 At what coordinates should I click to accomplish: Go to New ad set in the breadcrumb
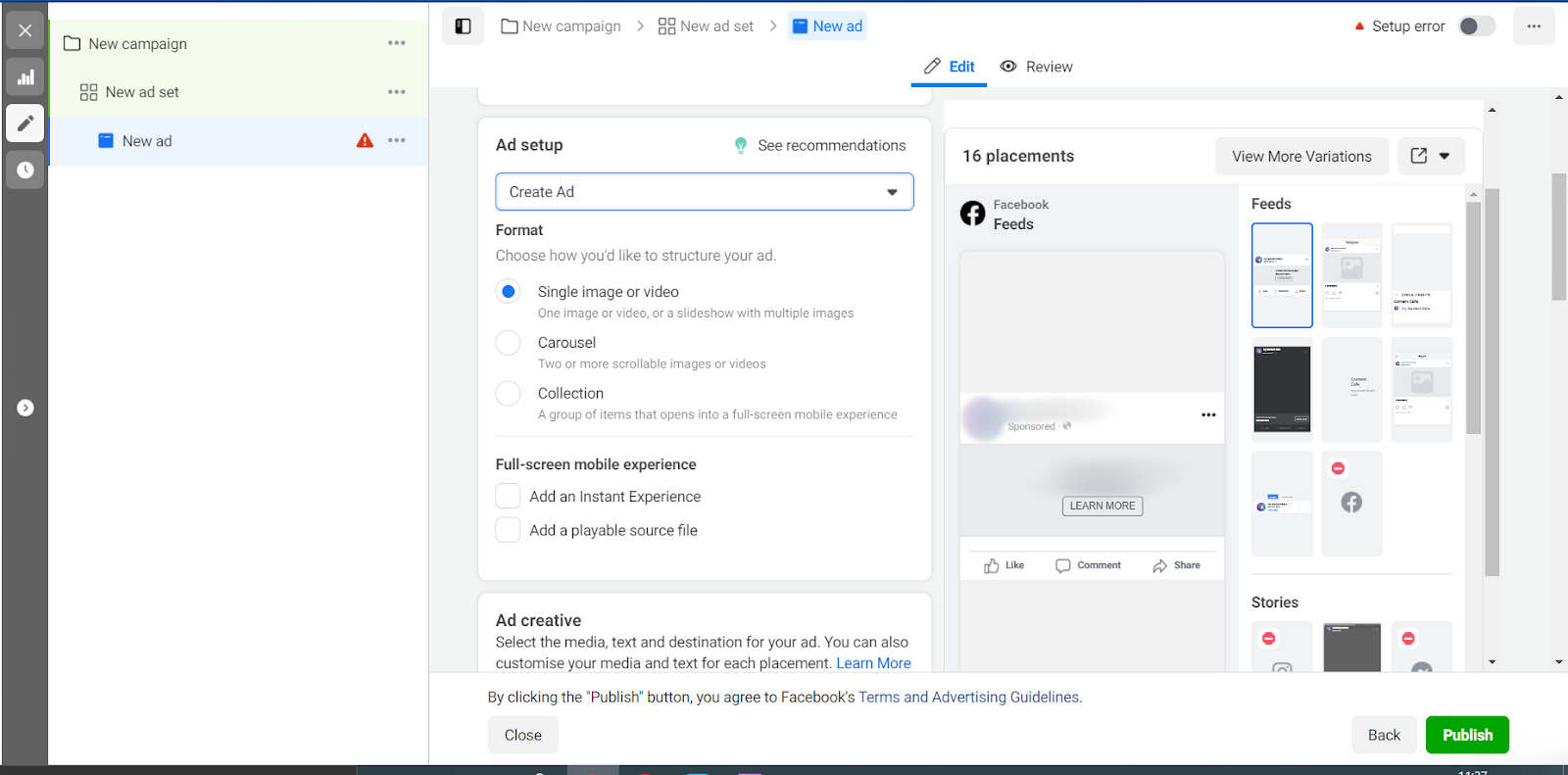707,26
